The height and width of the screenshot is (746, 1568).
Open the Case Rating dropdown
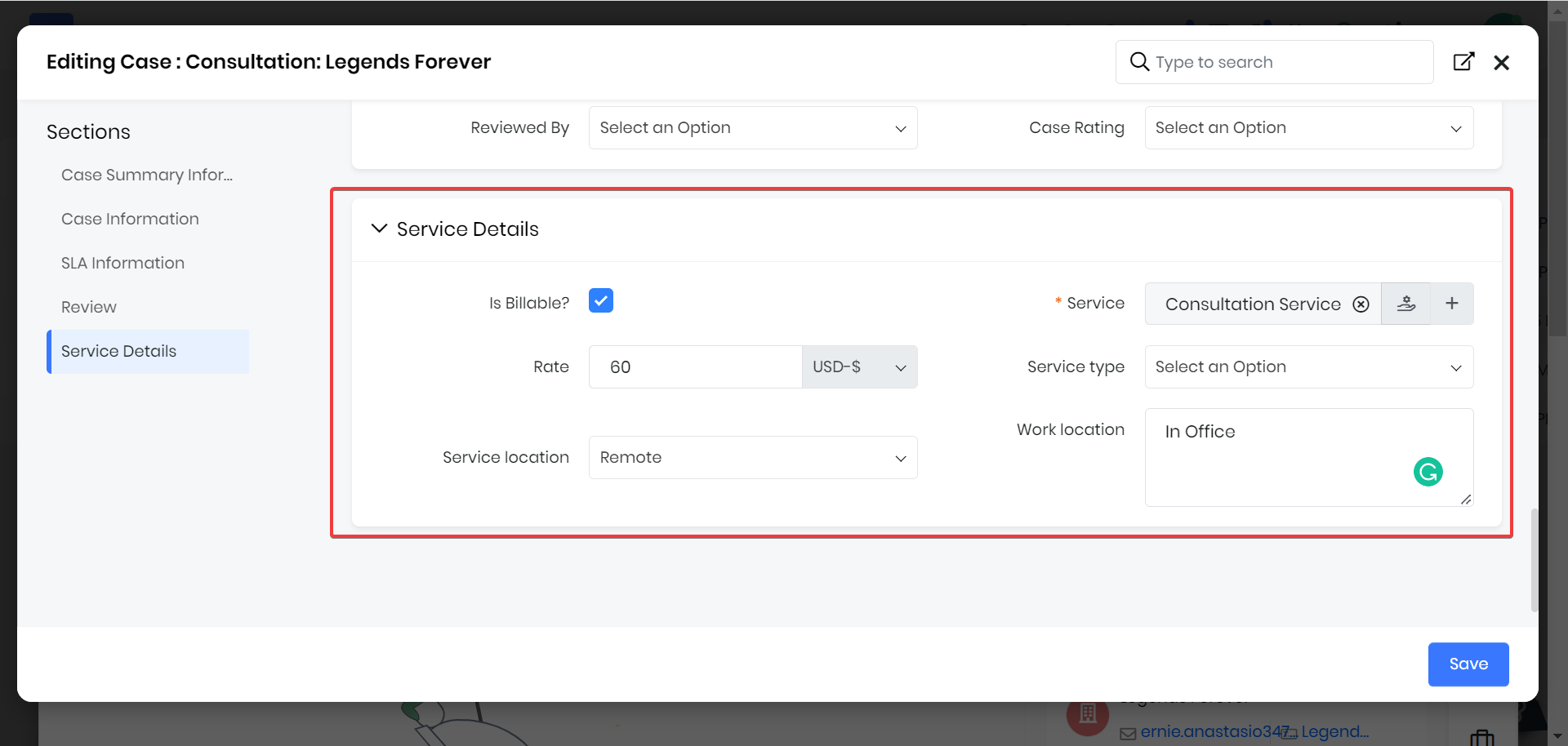click(1308, 128)
